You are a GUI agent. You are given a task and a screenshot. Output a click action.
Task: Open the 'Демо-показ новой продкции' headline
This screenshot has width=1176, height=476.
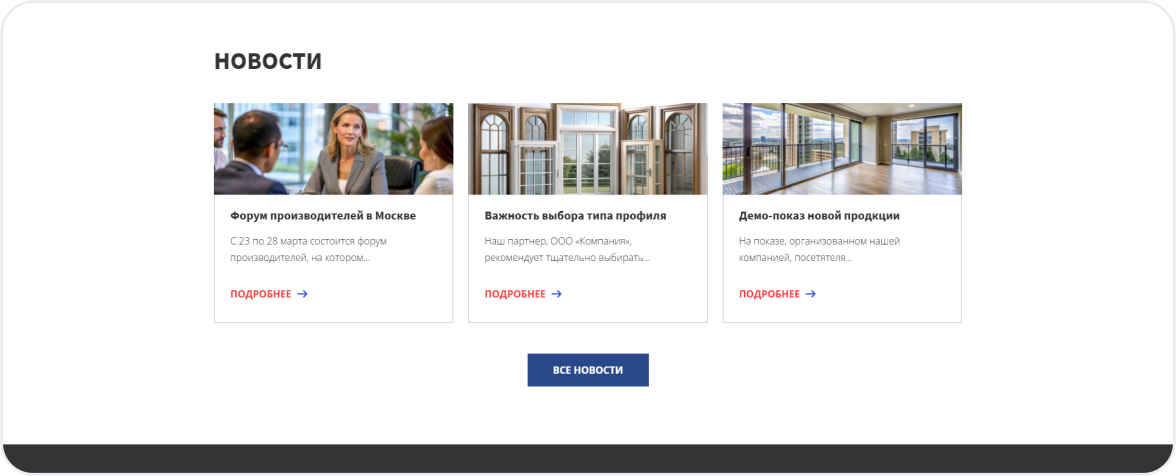click(819, 216)
